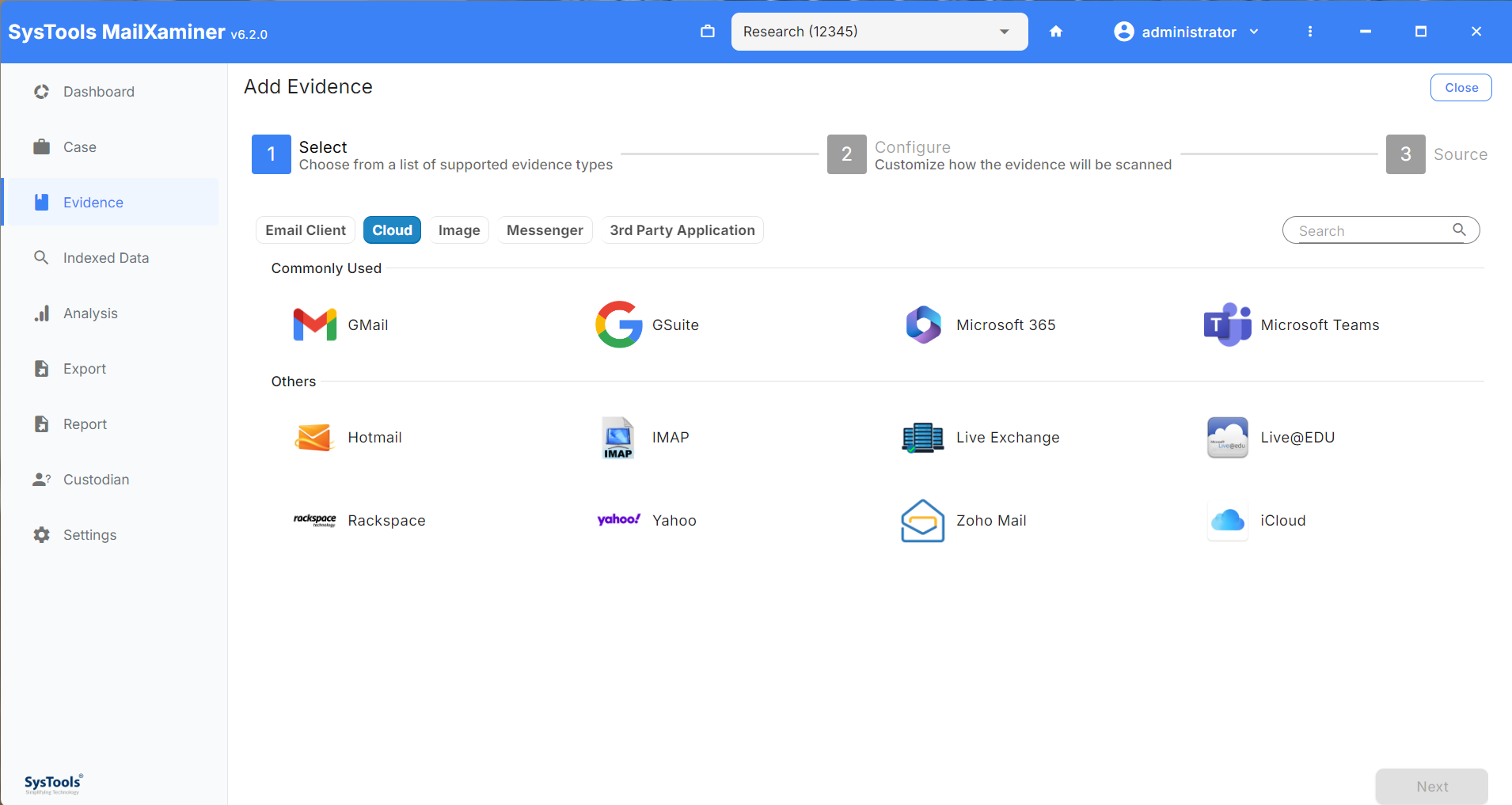Select the Microsoft Teams icon
This screenshot has width=1512, height=805.
[x=1227, y=325]
